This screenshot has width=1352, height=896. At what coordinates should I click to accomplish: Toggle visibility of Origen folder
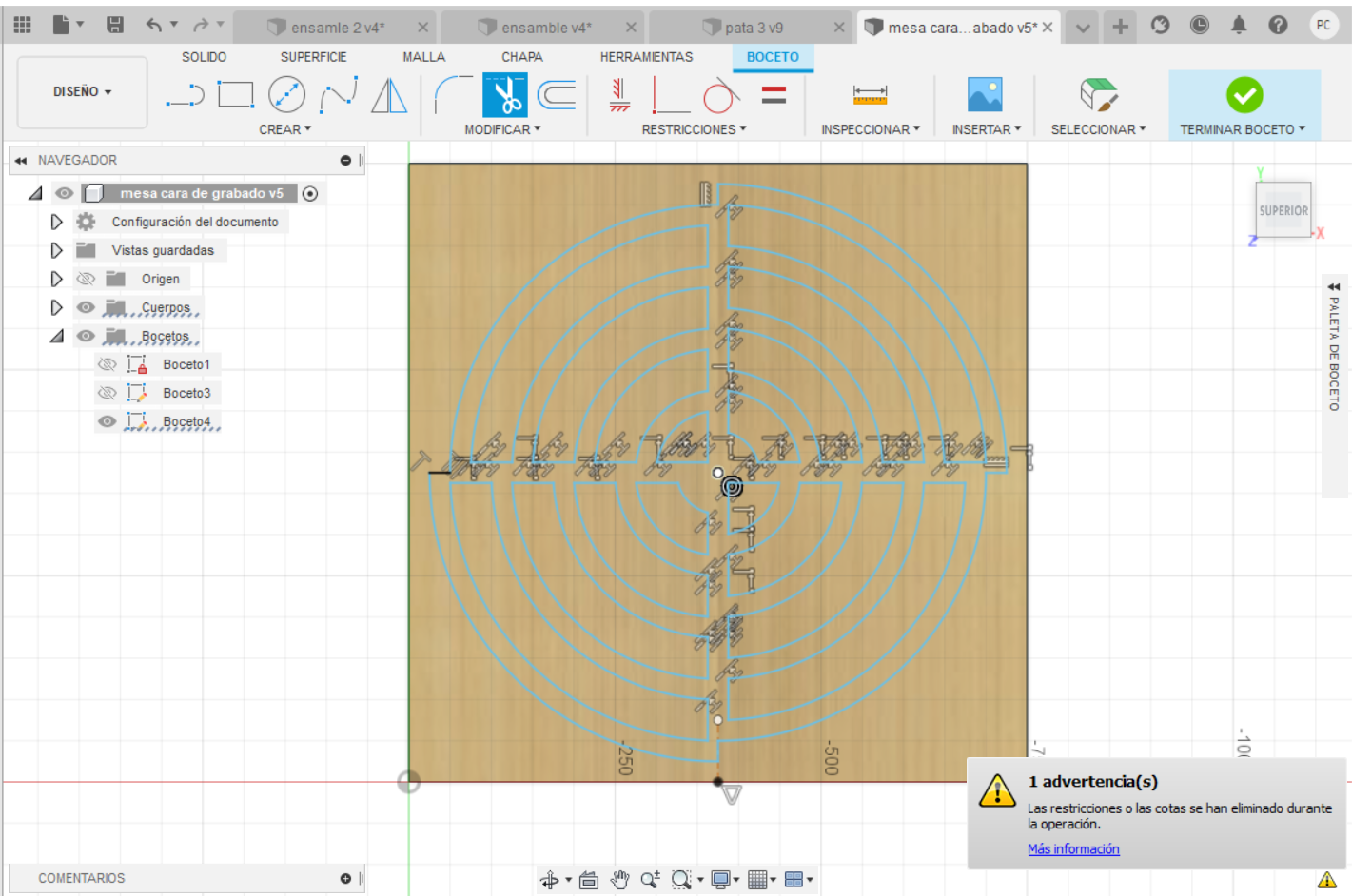pyautogui.click(x=86, y=279)
